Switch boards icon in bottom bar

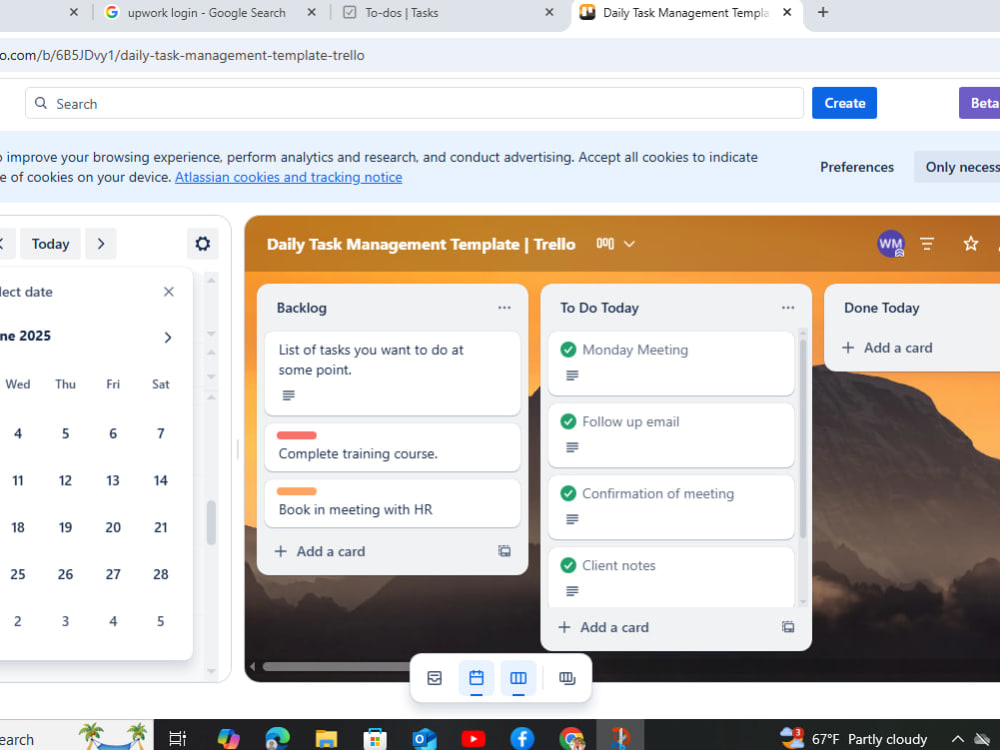567,678
